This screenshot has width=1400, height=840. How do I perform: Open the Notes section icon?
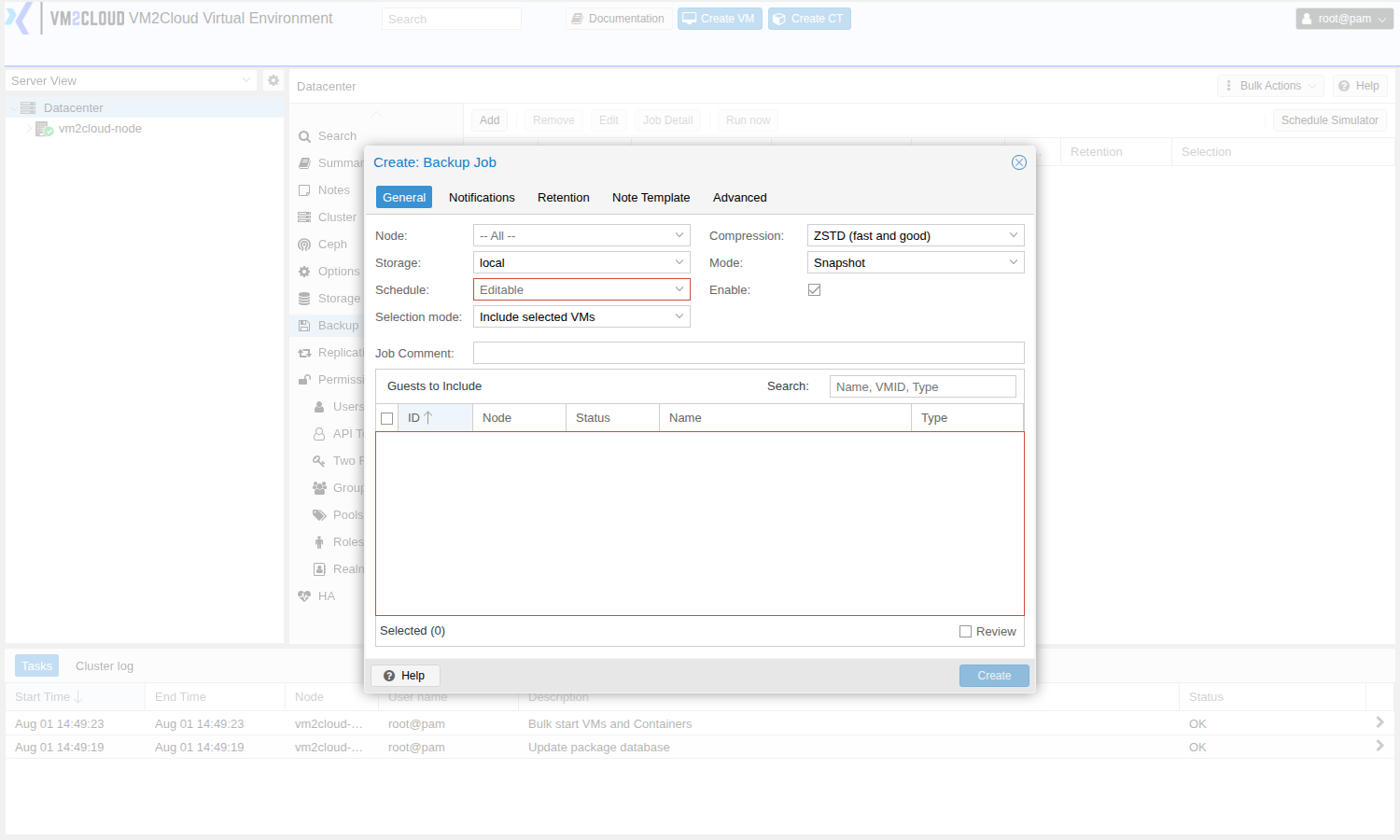click(x=304, y=190)
